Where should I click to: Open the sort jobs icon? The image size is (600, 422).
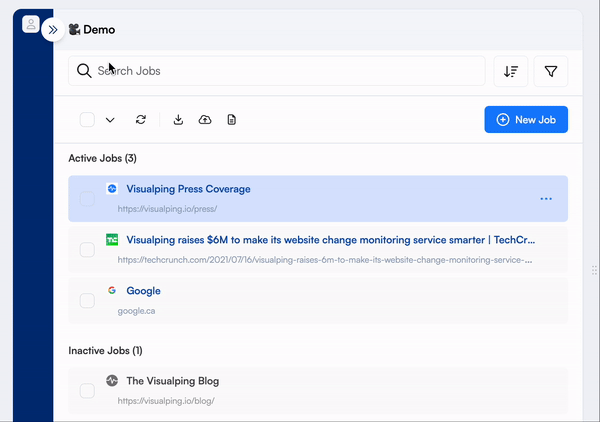click(511, 71)
